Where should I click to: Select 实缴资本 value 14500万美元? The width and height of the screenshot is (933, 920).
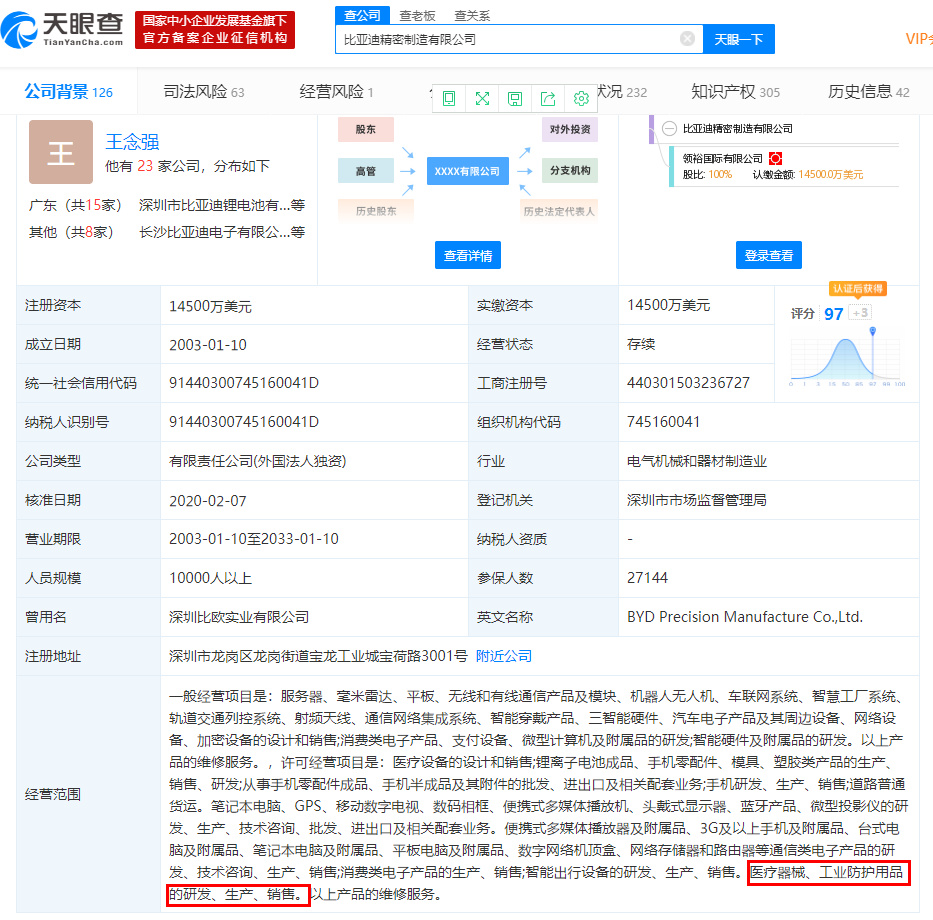669,305
